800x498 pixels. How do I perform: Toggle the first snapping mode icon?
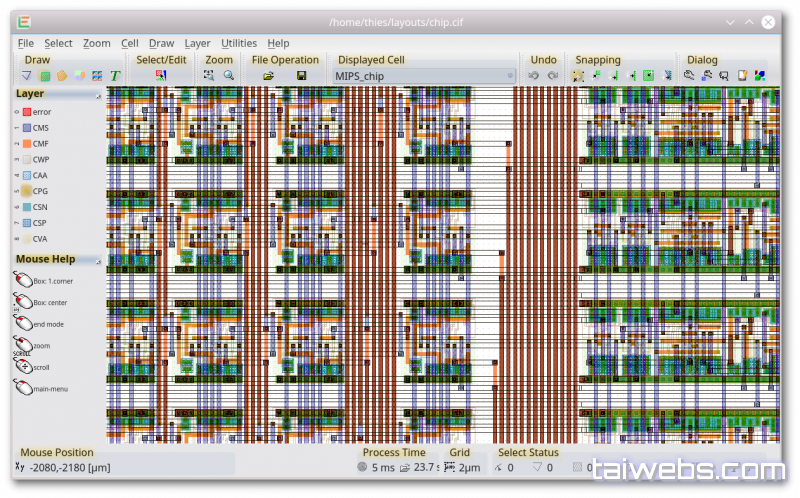pos(578,76)
